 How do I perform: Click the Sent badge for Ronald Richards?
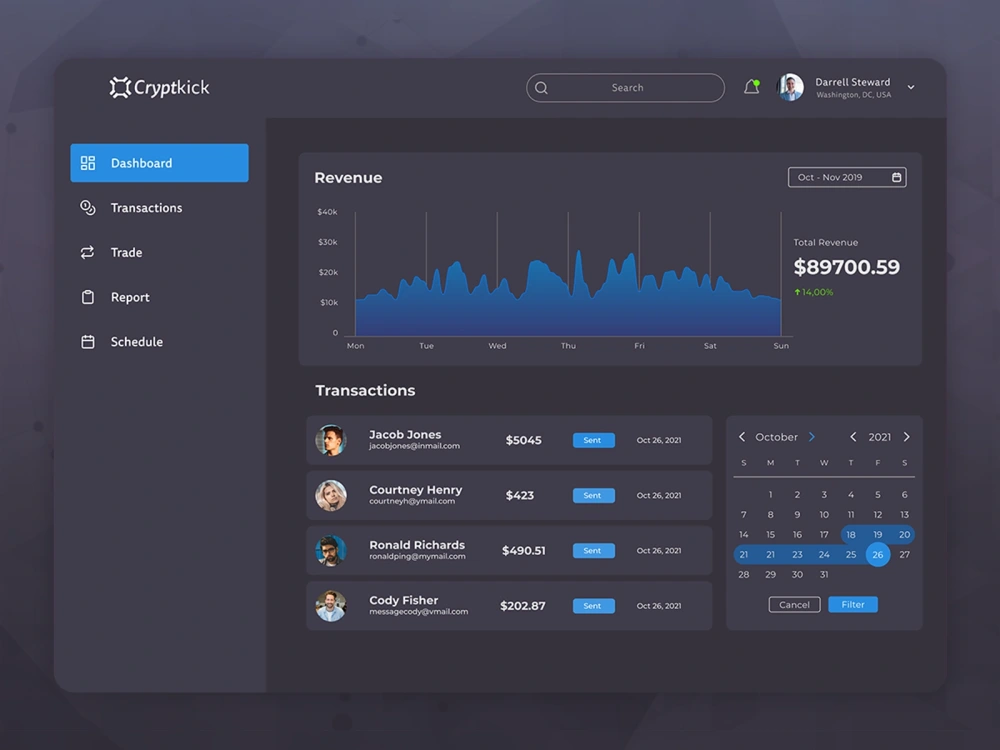pos(594,550)
